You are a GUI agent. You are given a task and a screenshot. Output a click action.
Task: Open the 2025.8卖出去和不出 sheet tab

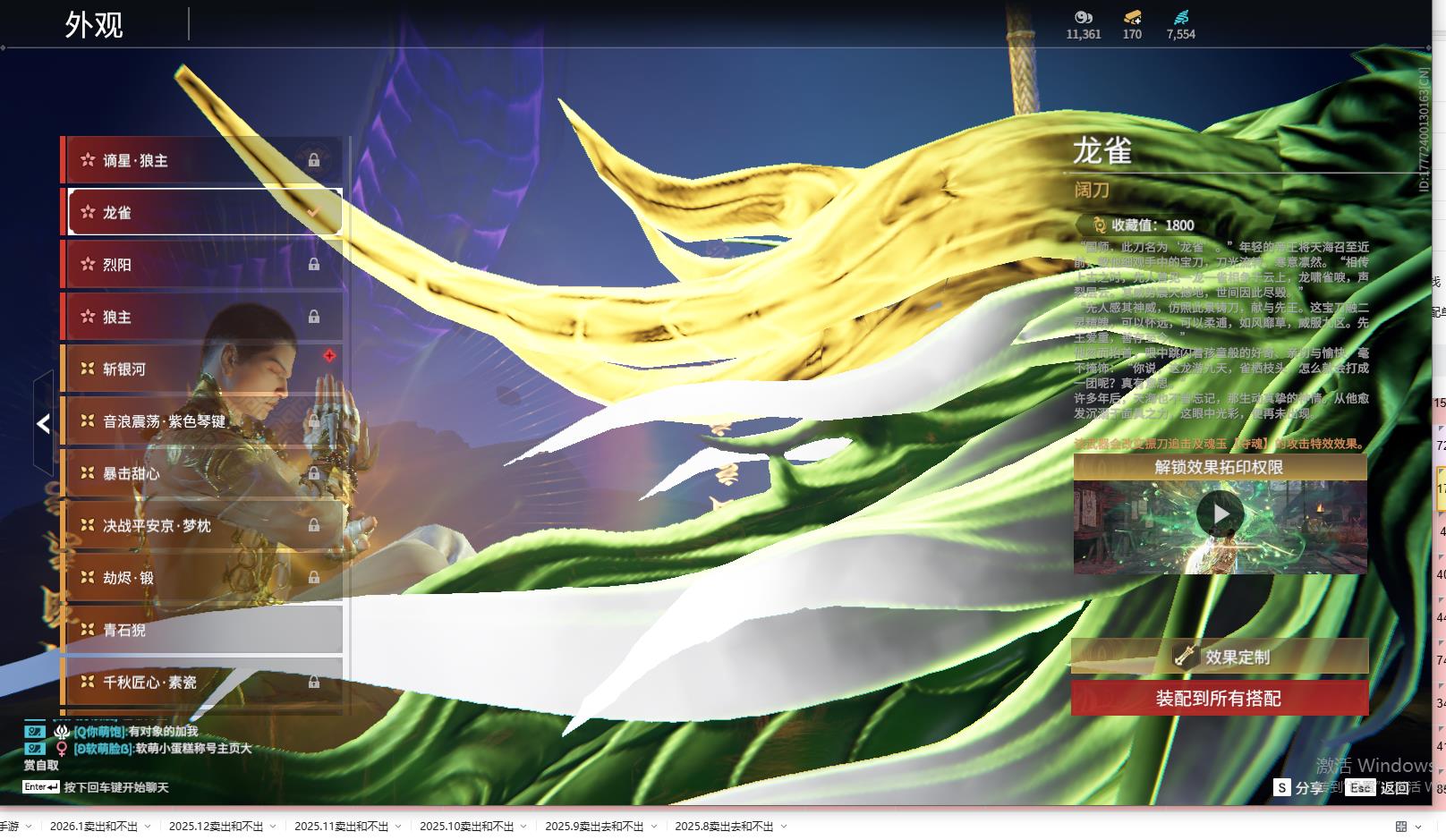(723, 827)
